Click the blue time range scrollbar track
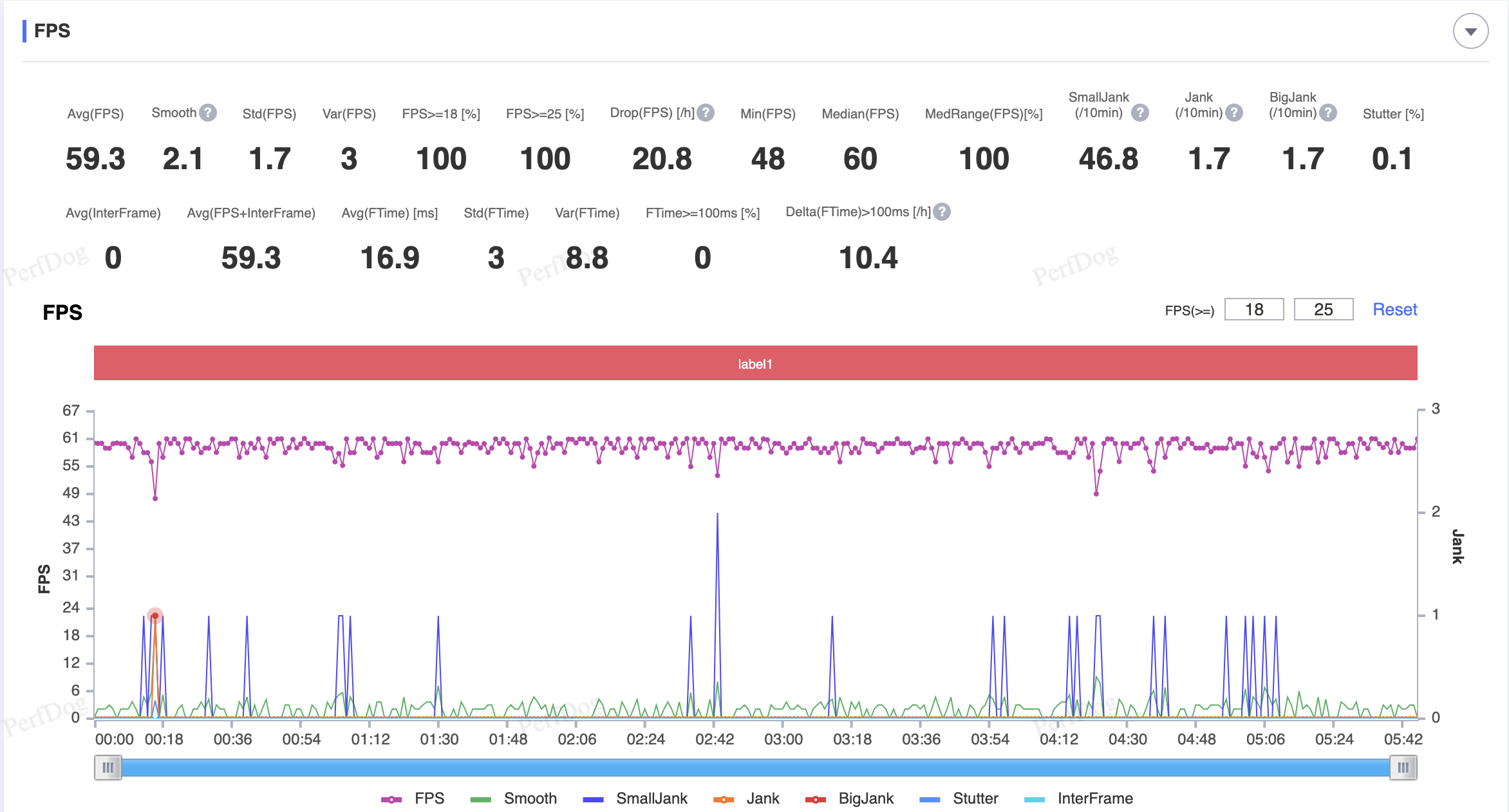The height and width of the screenshot is (812, 1509). 755,767
